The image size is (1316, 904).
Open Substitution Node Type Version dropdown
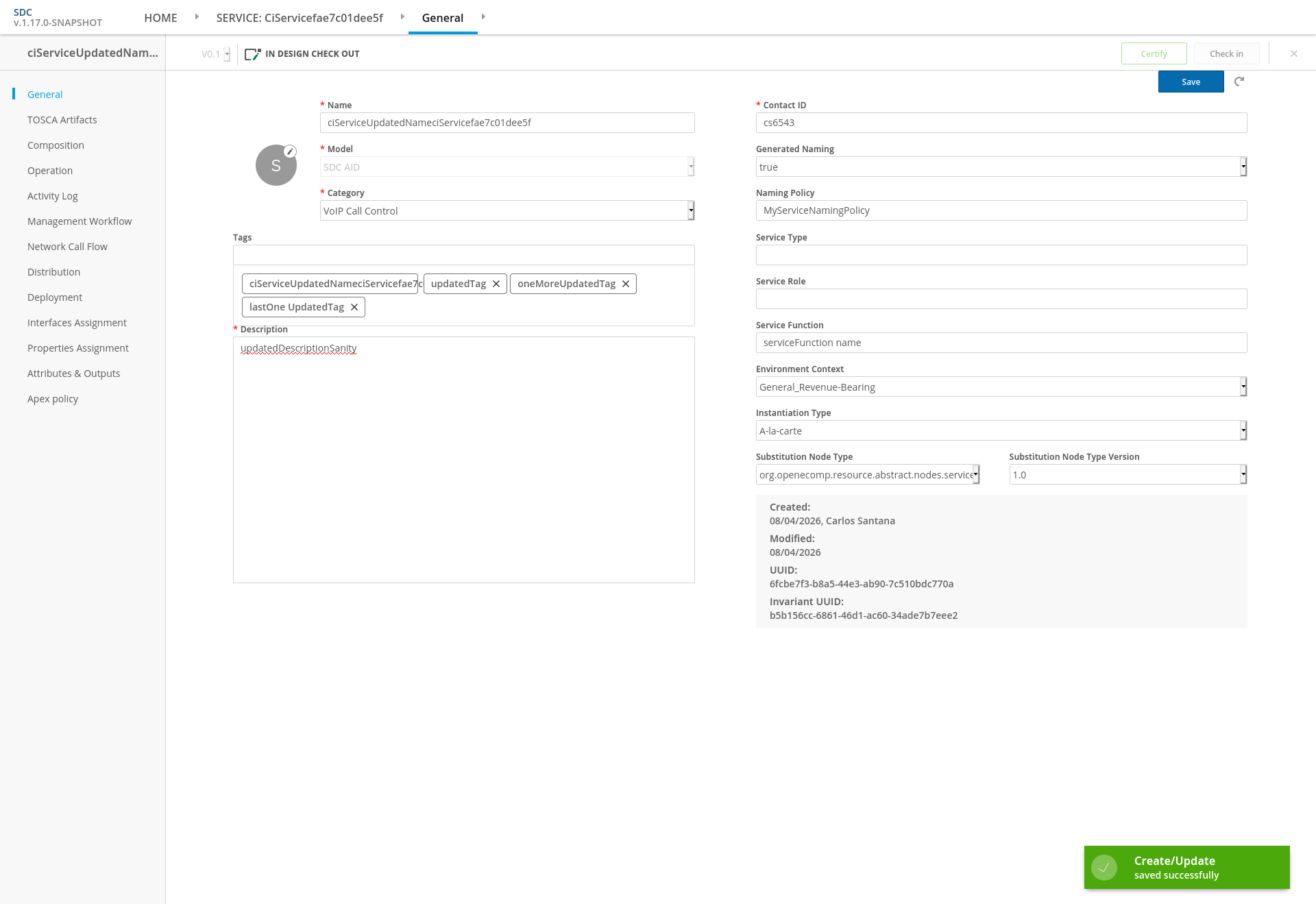(1128, 474)
